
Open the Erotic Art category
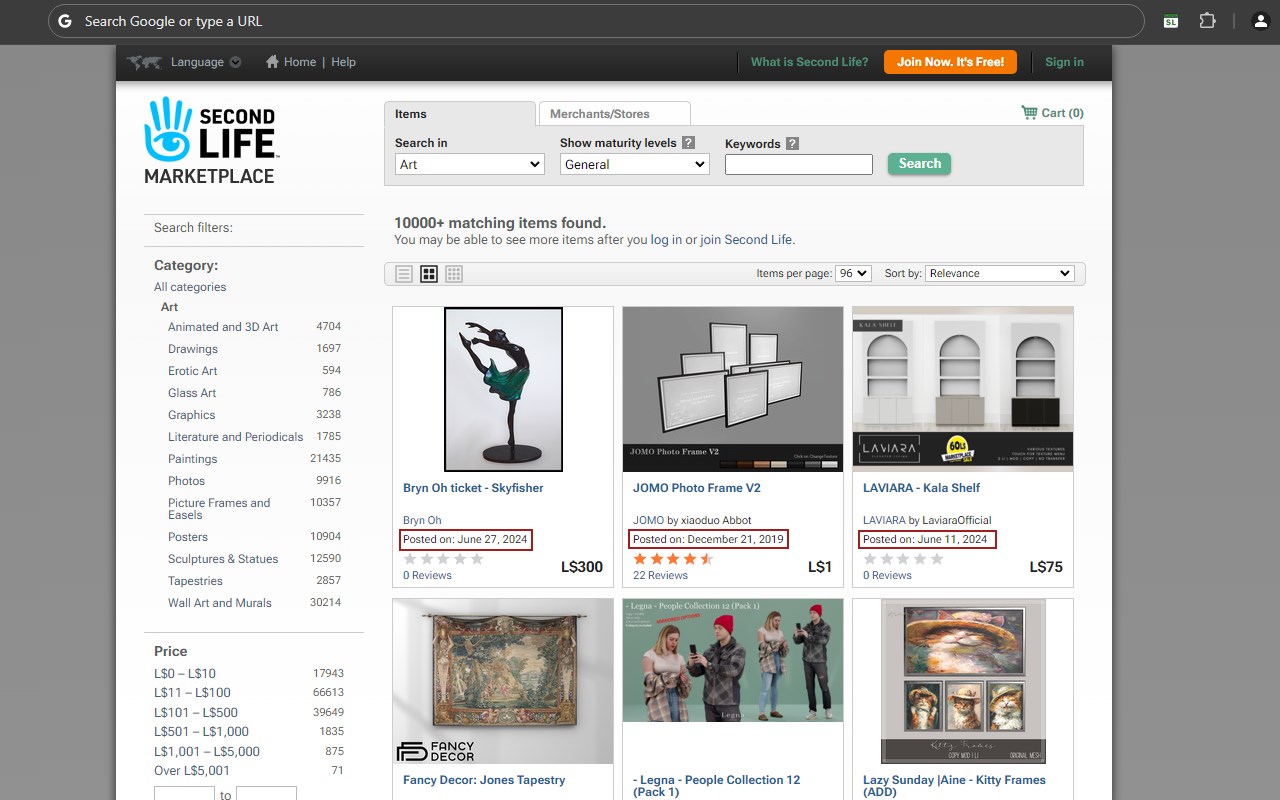192,371
